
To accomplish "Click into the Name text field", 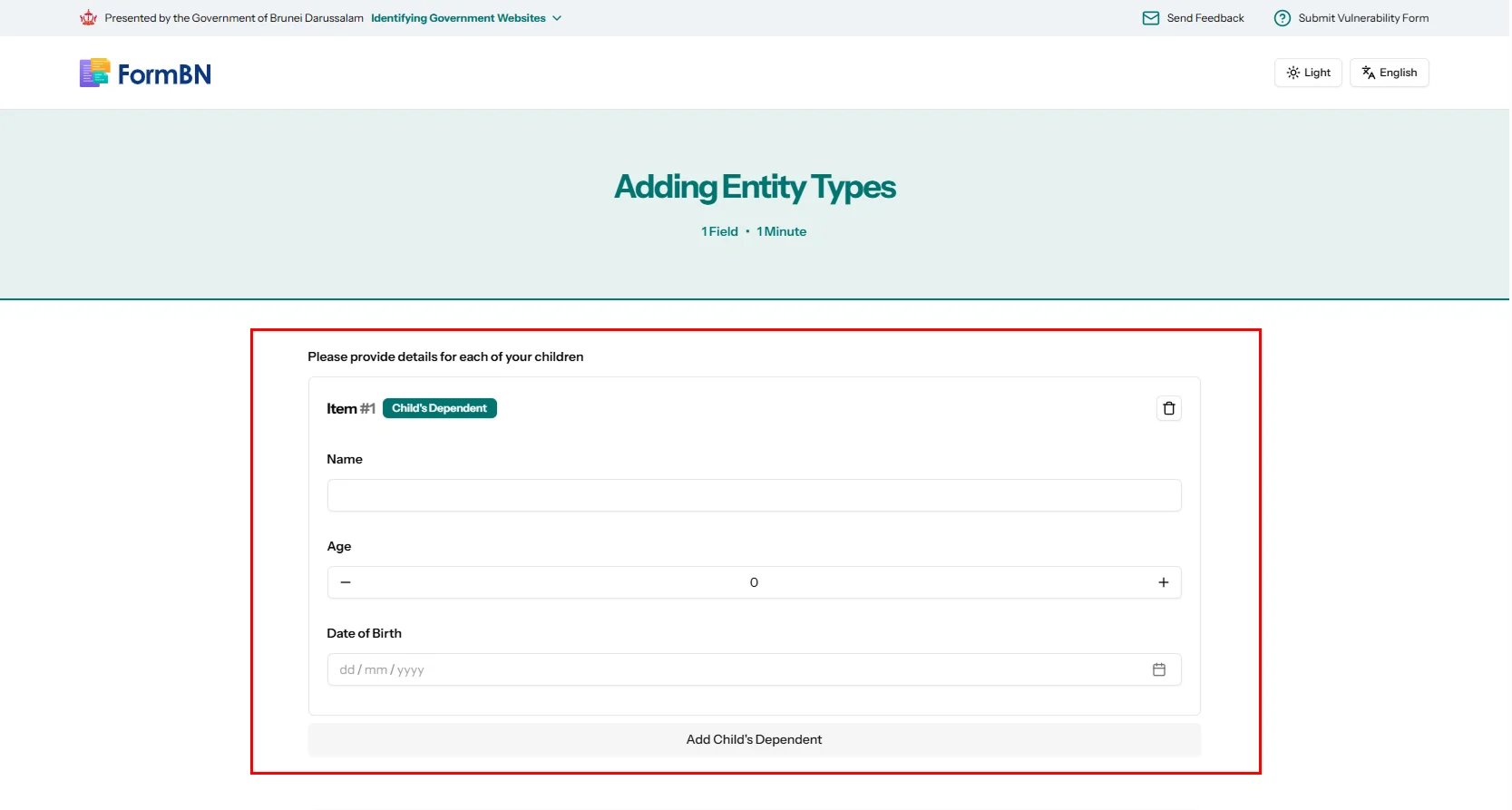I will point(754,495).
